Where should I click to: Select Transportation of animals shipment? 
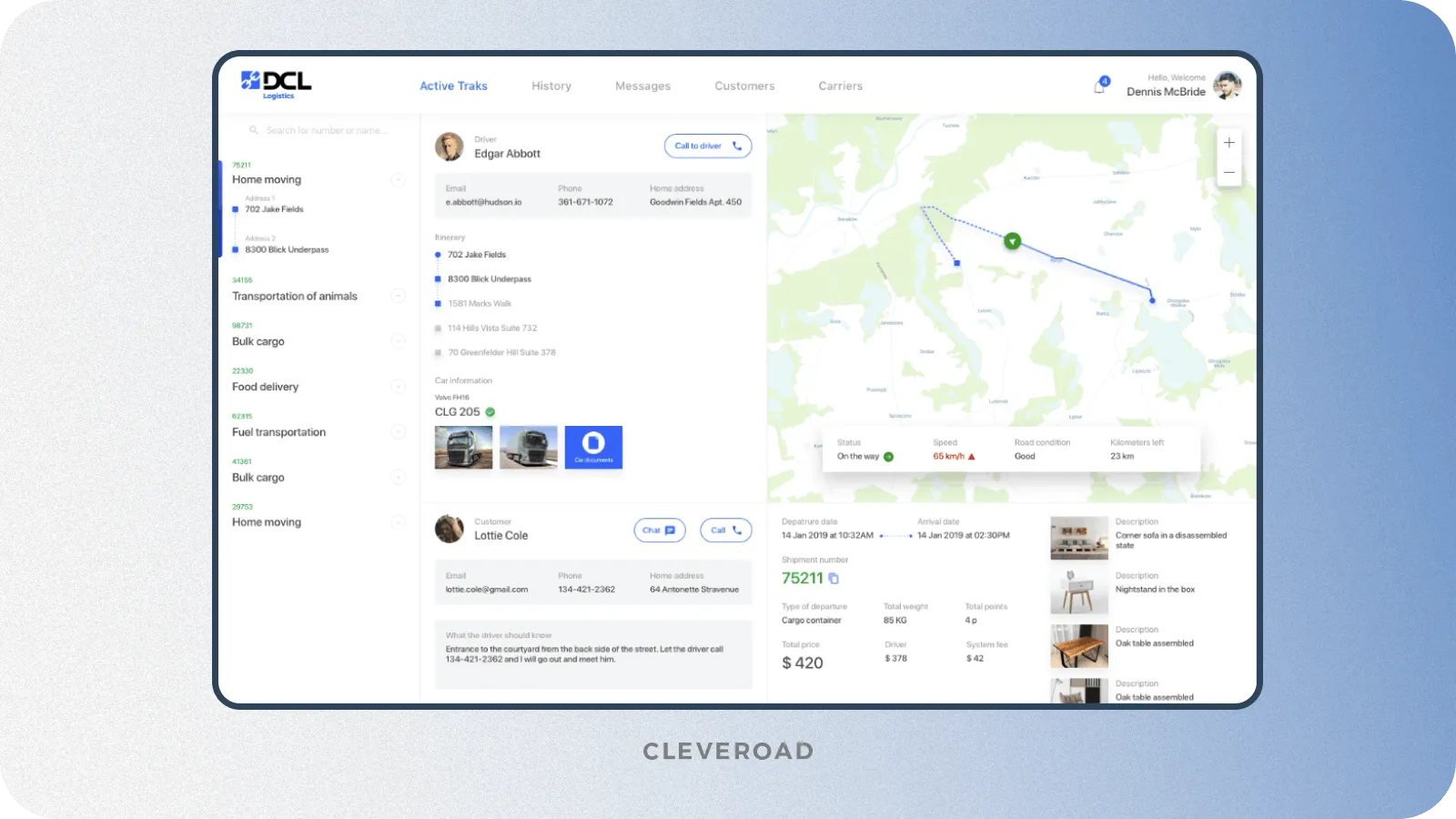(295, 296)
